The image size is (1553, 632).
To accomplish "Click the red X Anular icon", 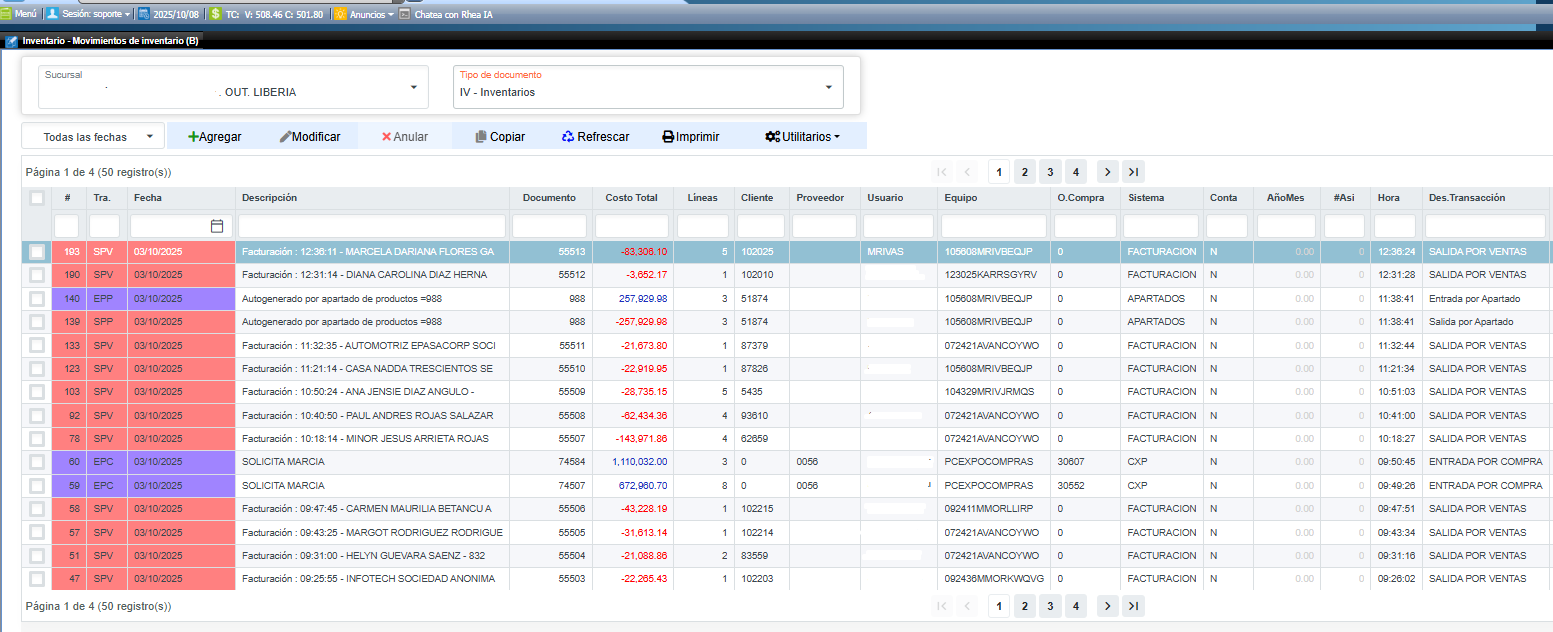I will click(x=386, y=137).
